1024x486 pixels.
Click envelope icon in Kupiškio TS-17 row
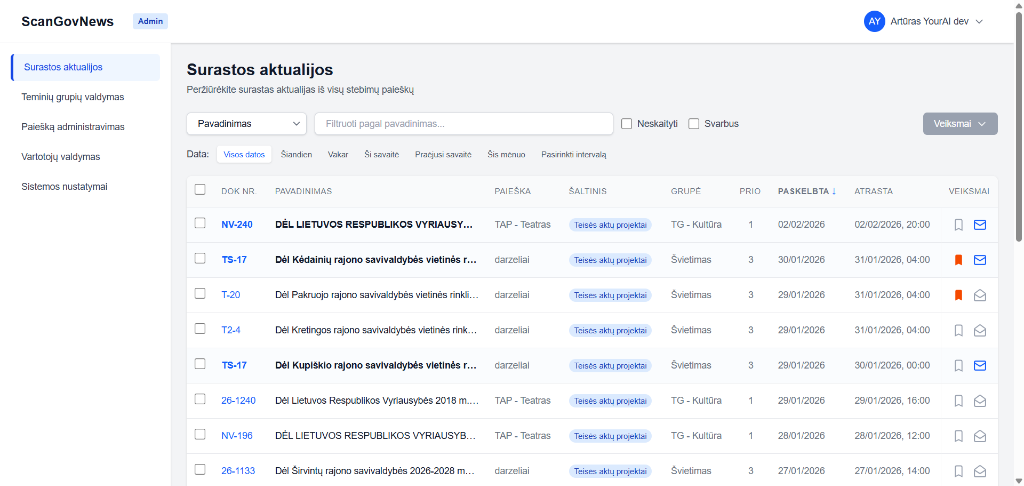pyautogui.click(x=980, y=366)
